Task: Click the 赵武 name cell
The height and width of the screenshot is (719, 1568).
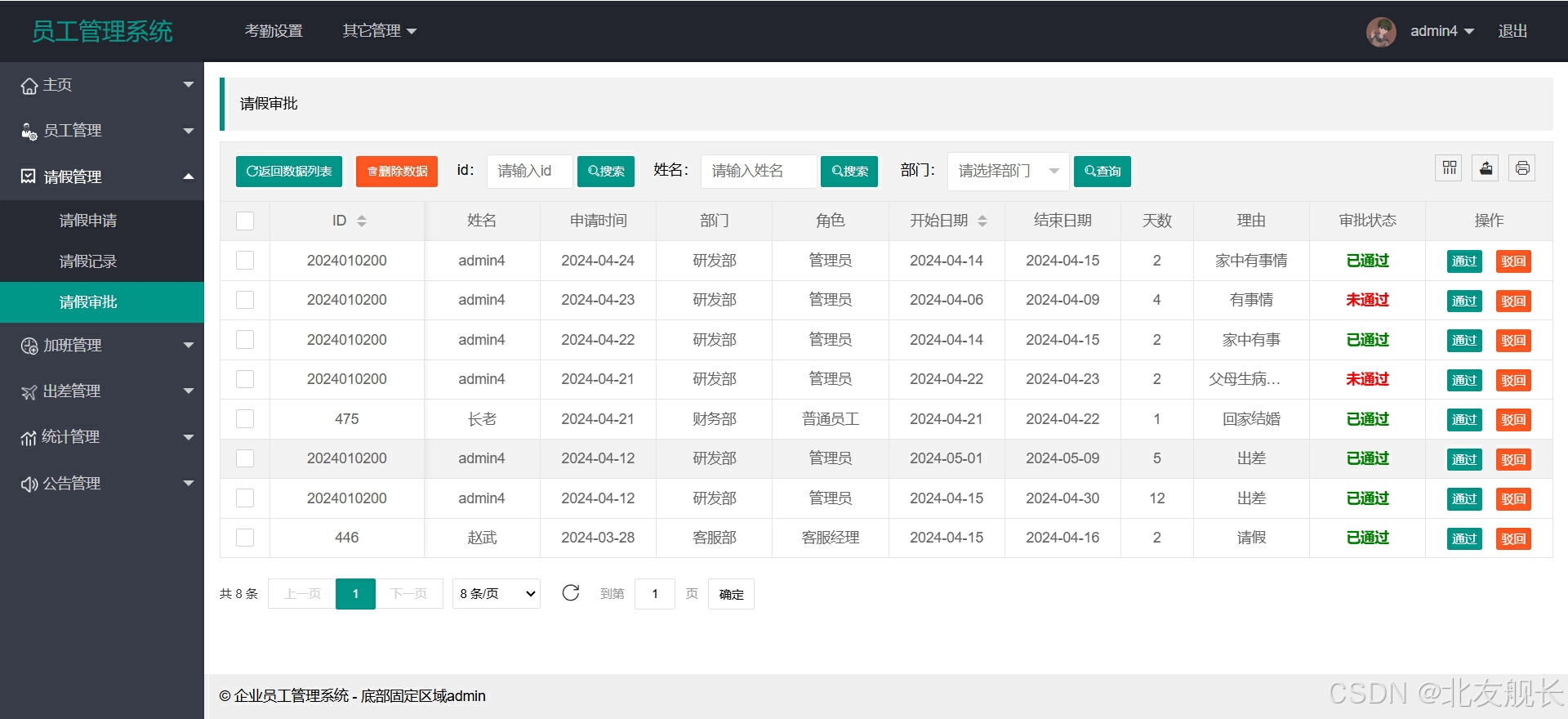Action: point(482,538)
